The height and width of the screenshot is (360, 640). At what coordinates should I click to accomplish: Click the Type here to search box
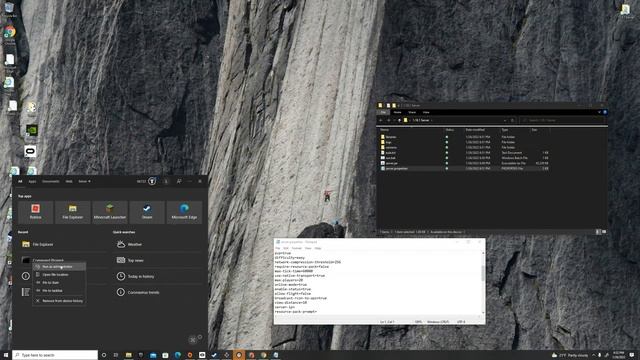55,355
